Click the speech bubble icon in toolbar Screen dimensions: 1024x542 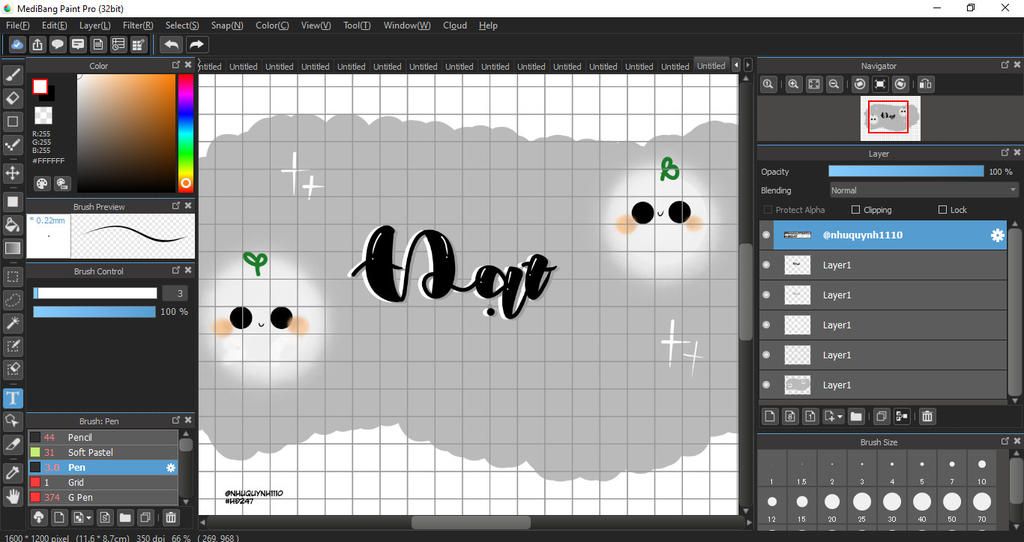[x=57, y=44]
